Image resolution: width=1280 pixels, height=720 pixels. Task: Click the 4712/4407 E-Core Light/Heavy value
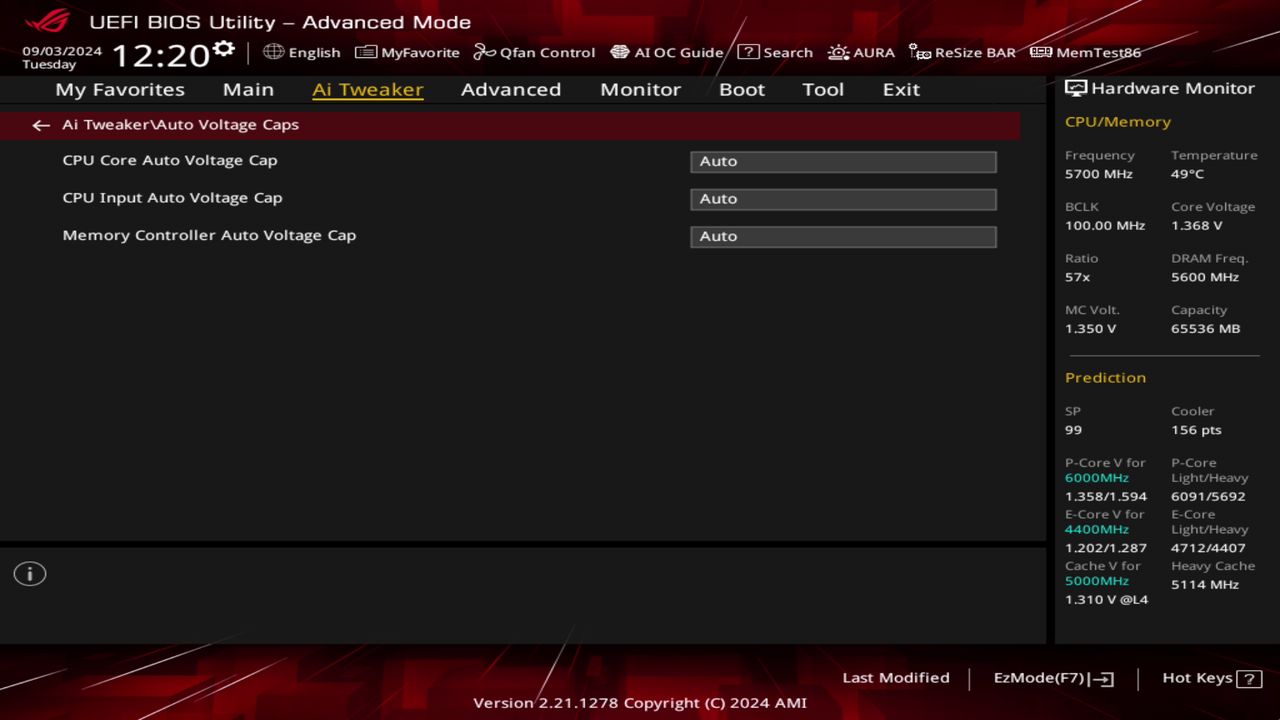tap(1208, 549)
